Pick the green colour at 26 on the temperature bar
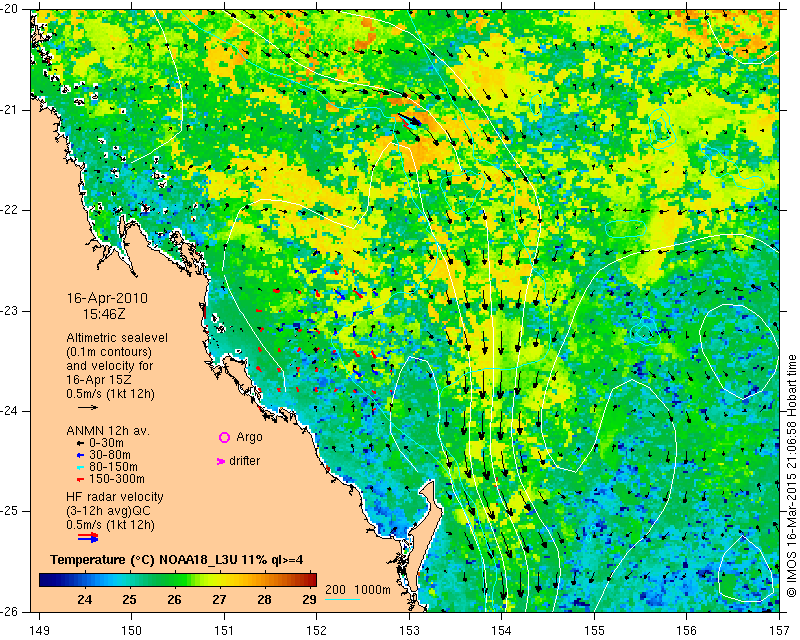 tap(174, 580)
